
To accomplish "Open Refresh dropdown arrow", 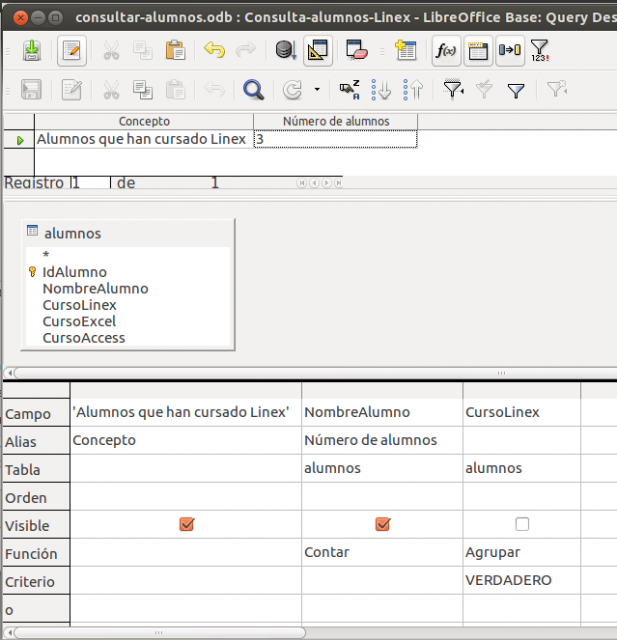I will coord(317,89).
